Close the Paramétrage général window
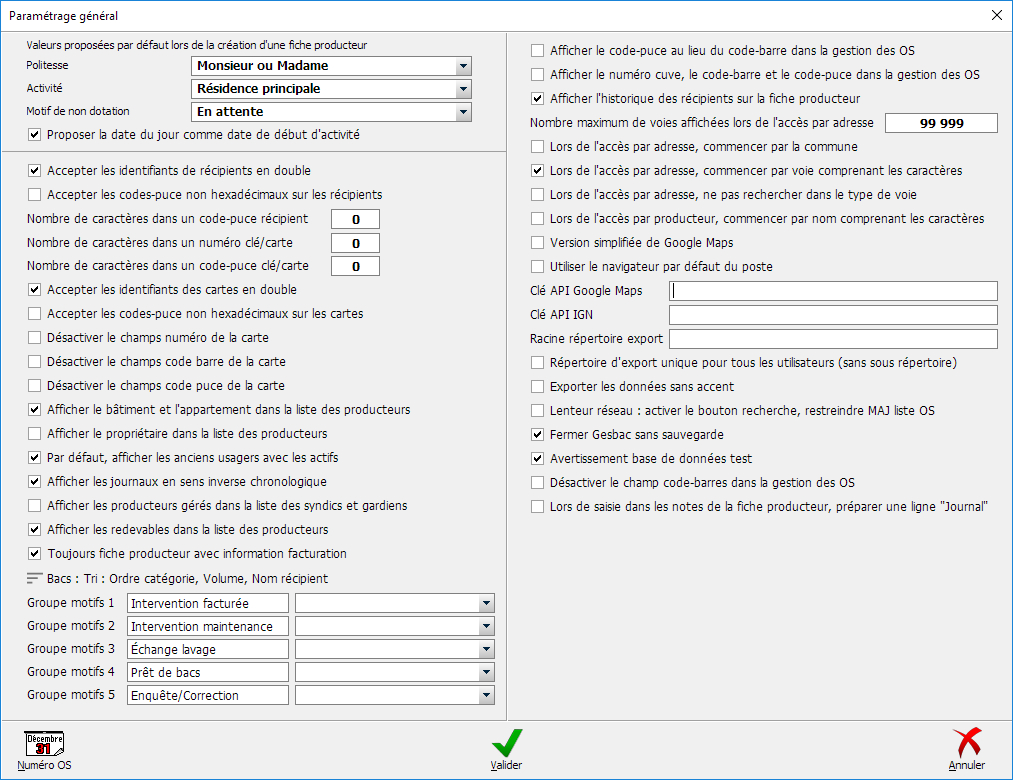1013x780 pixels. pos(996,15)
